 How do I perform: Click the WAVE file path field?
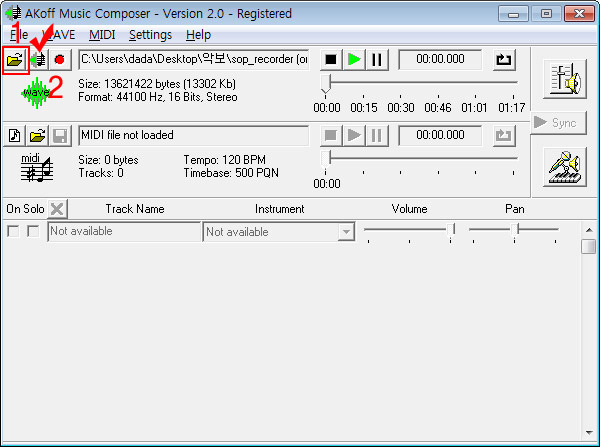point(193,59)
